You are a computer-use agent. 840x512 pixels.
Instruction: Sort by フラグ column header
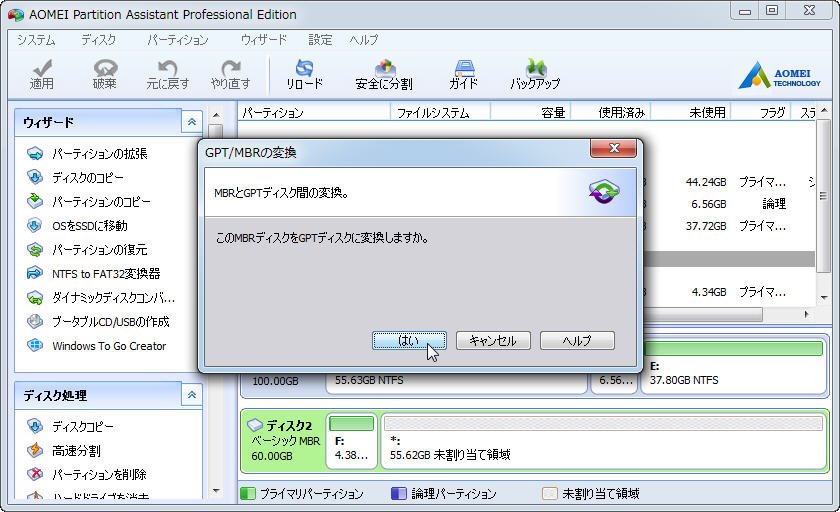point(761,112)
